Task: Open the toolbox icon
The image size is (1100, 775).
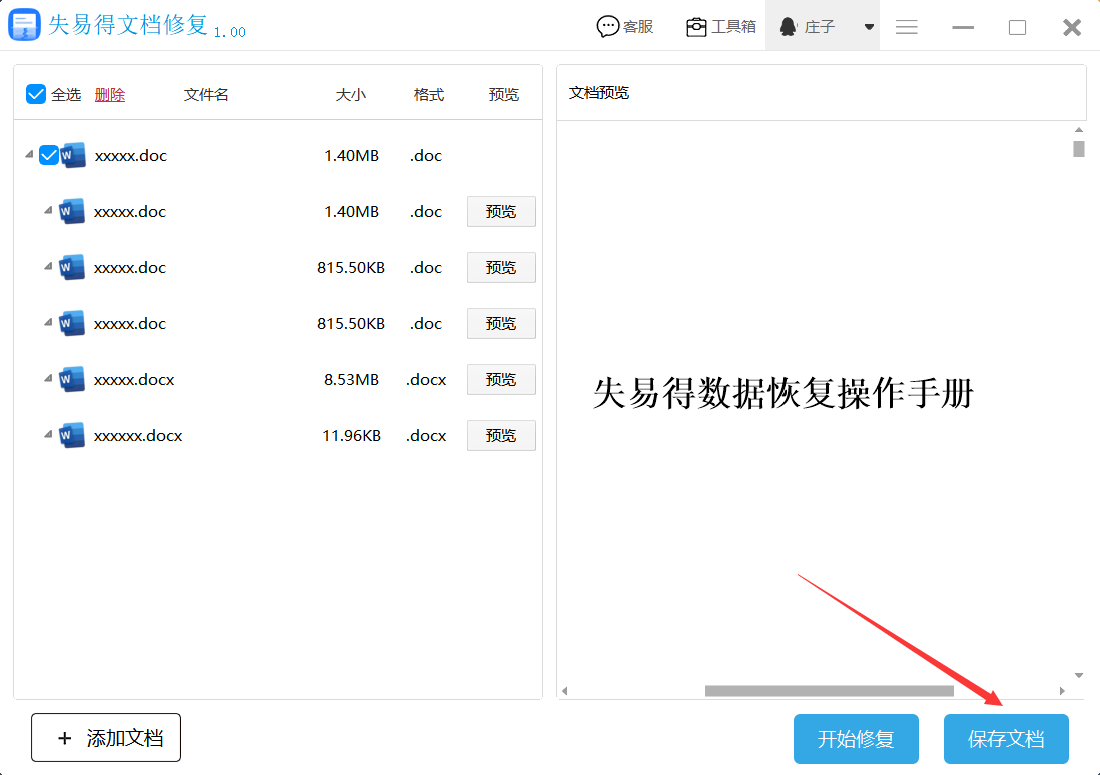Action: [x=696, y=27]
